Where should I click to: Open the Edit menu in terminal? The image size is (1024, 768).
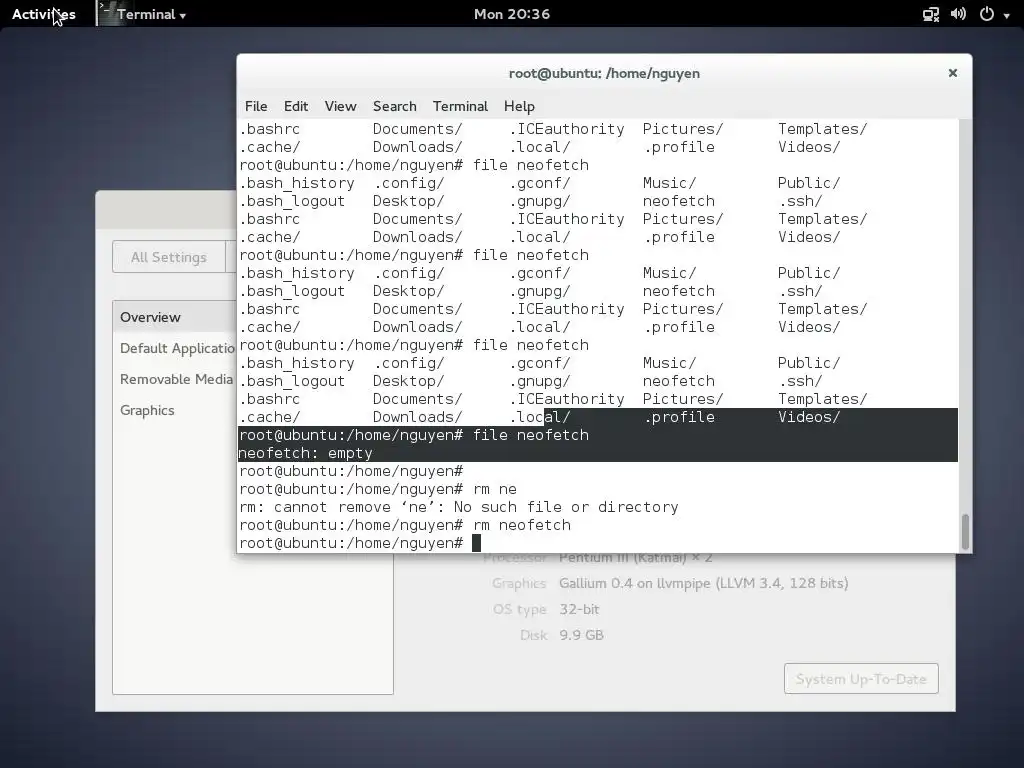coord(296,106)
